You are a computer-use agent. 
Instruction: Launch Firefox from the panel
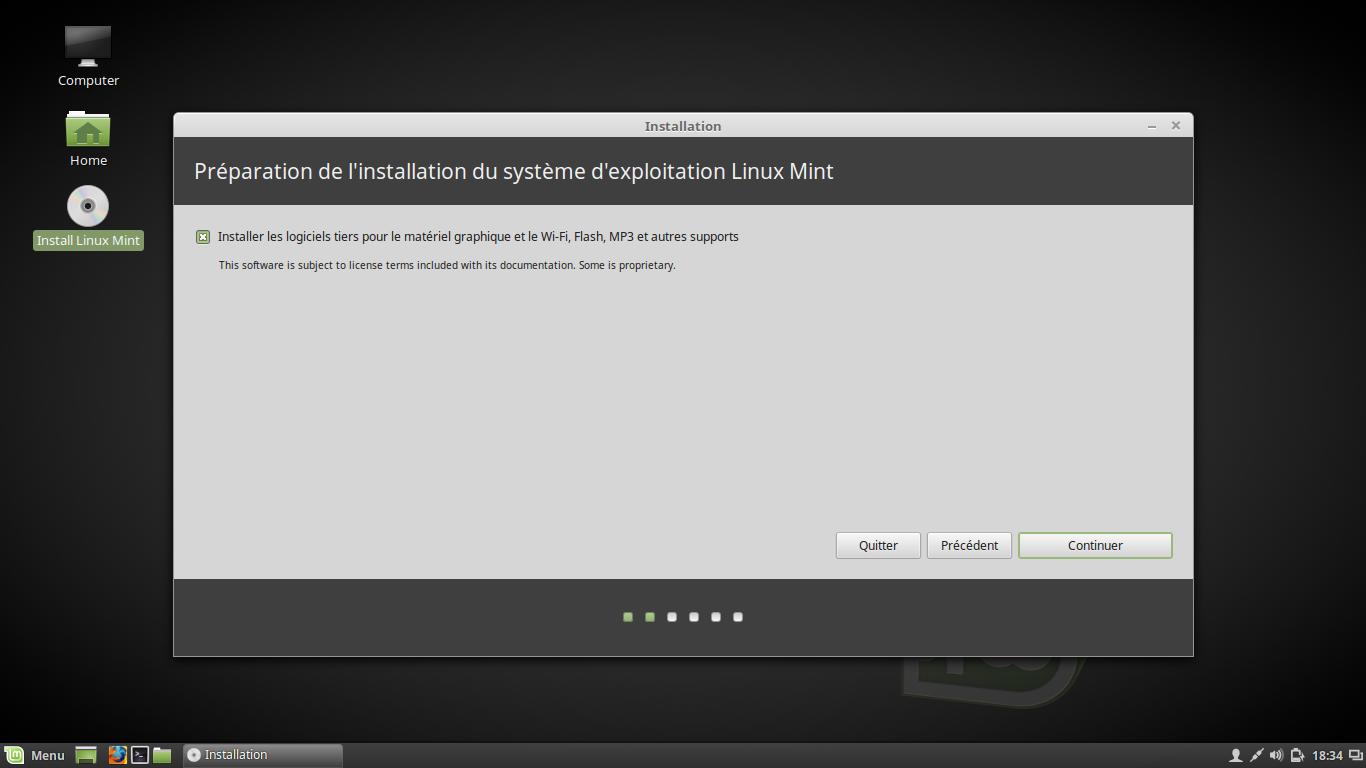[117, 755]
